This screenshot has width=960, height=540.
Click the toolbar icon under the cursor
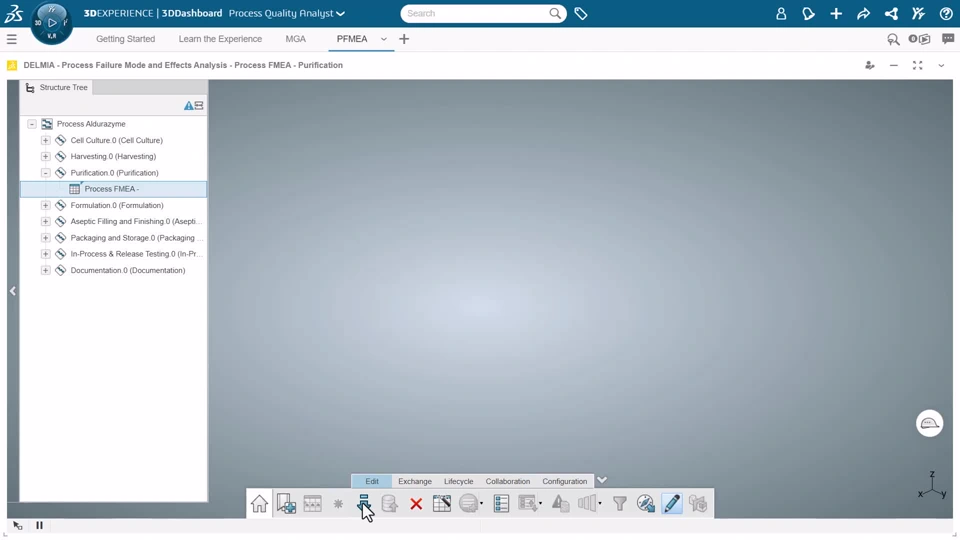tap(364, 503)
